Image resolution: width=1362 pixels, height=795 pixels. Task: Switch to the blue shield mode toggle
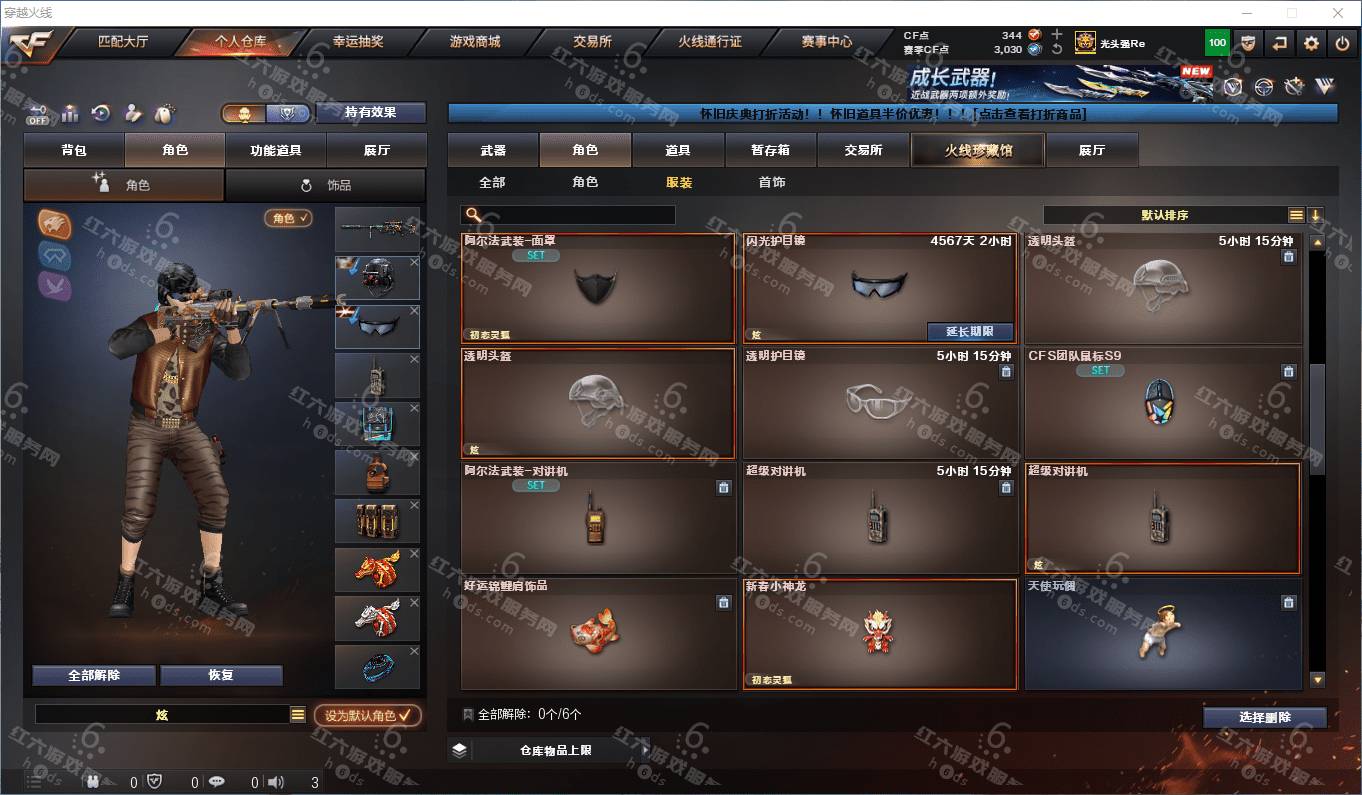click(x=289, y=113)
